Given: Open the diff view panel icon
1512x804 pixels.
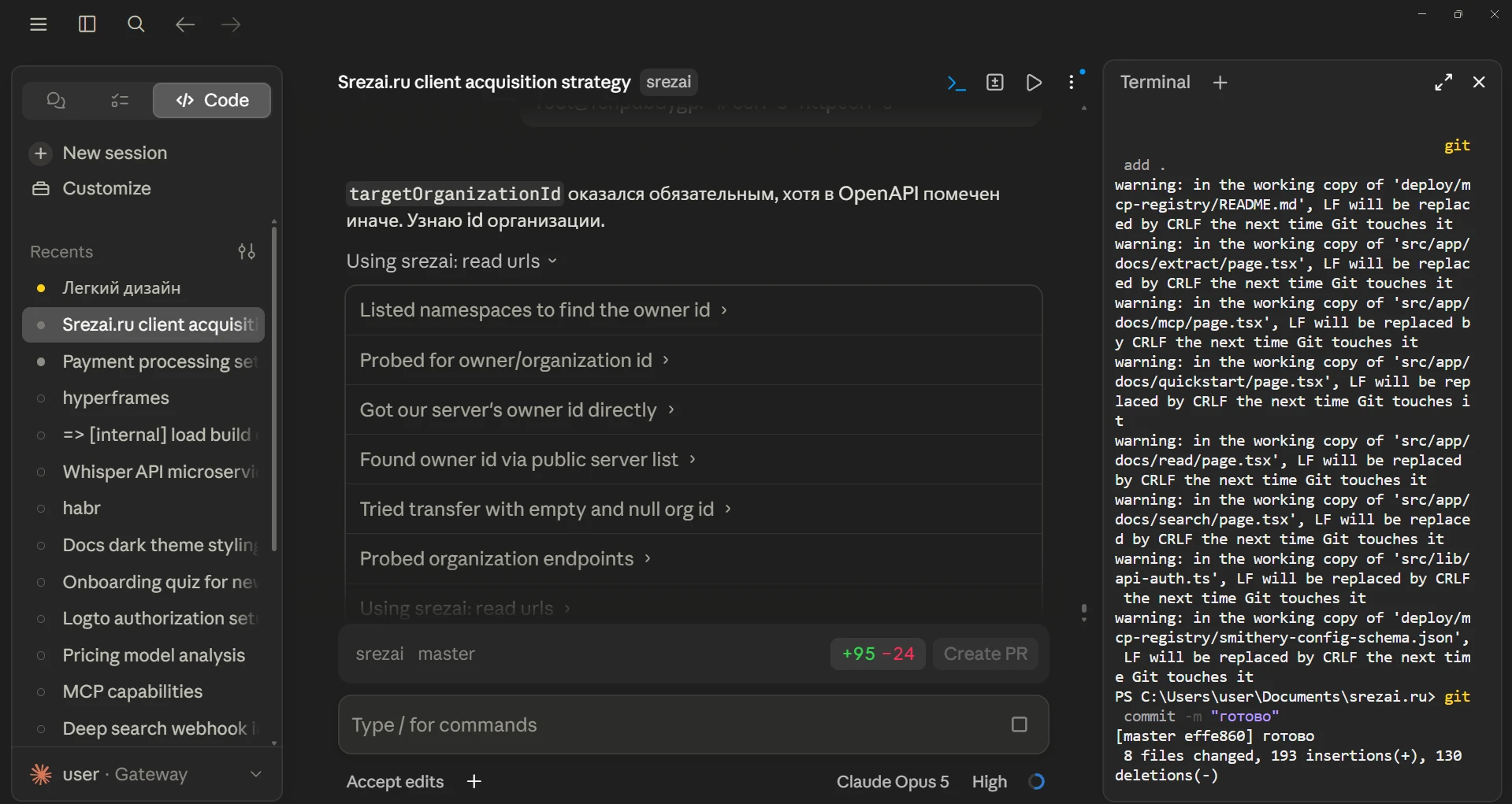Looking at the screenshot, I should 995,83.
